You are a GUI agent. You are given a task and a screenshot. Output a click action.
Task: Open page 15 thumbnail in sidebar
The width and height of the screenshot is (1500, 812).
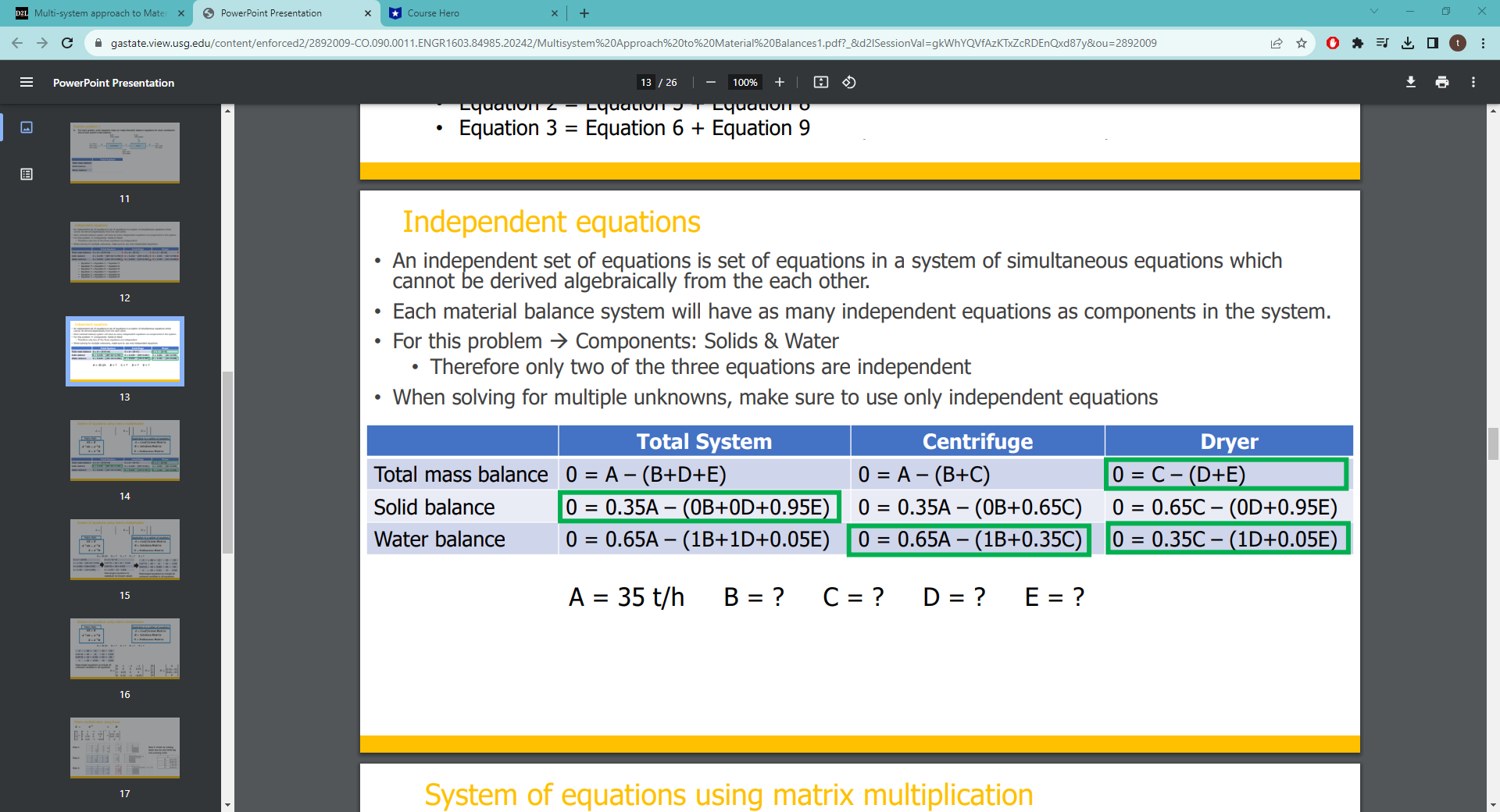point(125,549)
